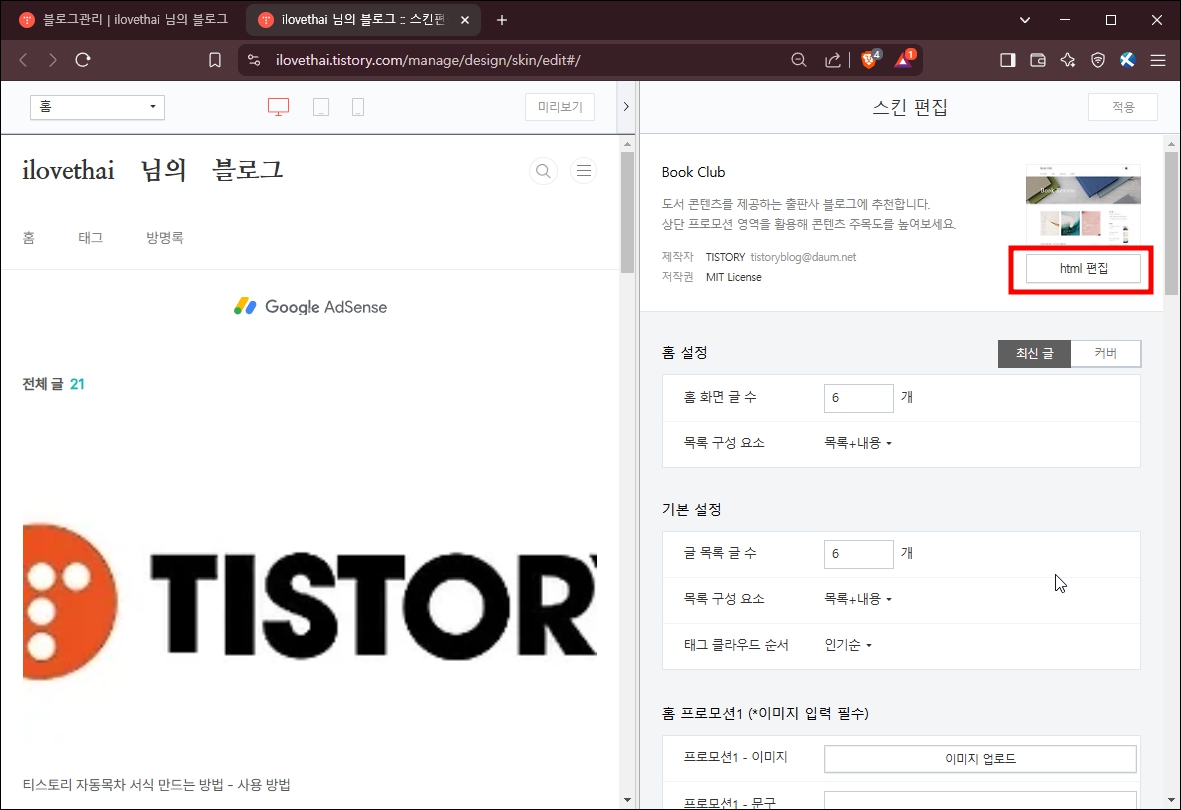
Task: Reload the page using the refresh icon
Action: (x=83, y=59)
